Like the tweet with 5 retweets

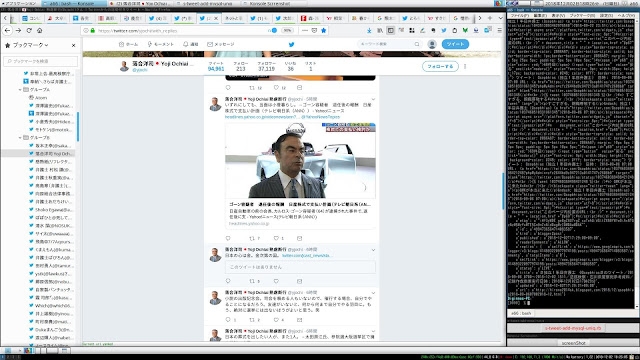276,281
